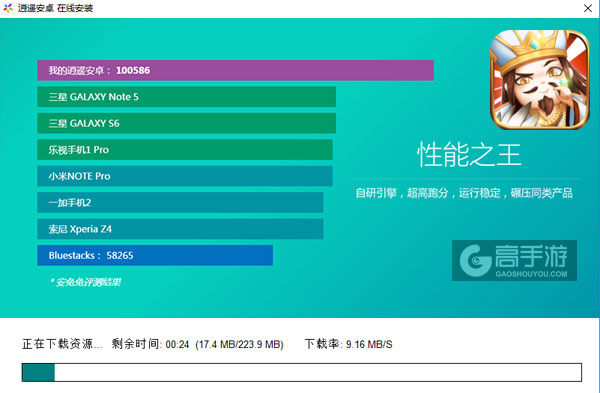Select the 小米NOTE Pro bar
This screenshot has height=393, width=600.
(x=185, y=176)
